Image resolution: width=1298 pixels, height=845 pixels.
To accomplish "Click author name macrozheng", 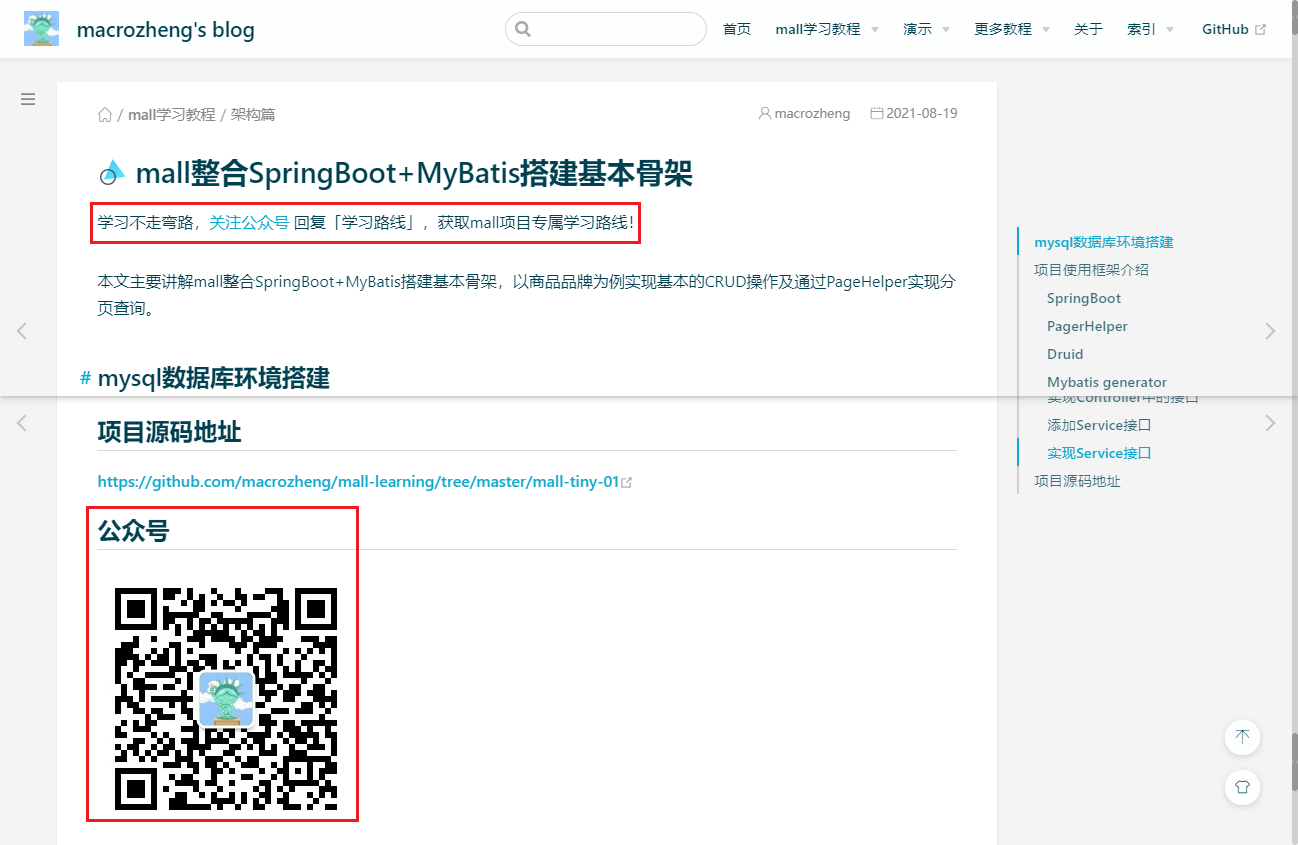I will pos(812,113).
